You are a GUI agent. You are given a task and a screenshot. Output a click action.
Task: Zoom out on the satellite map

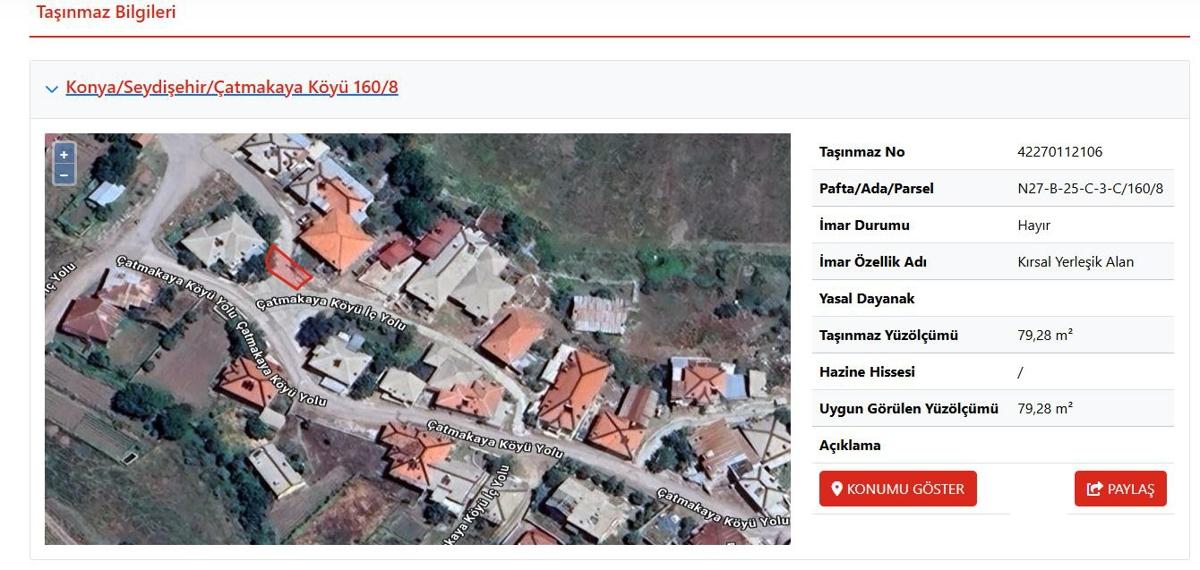point(64,175)
